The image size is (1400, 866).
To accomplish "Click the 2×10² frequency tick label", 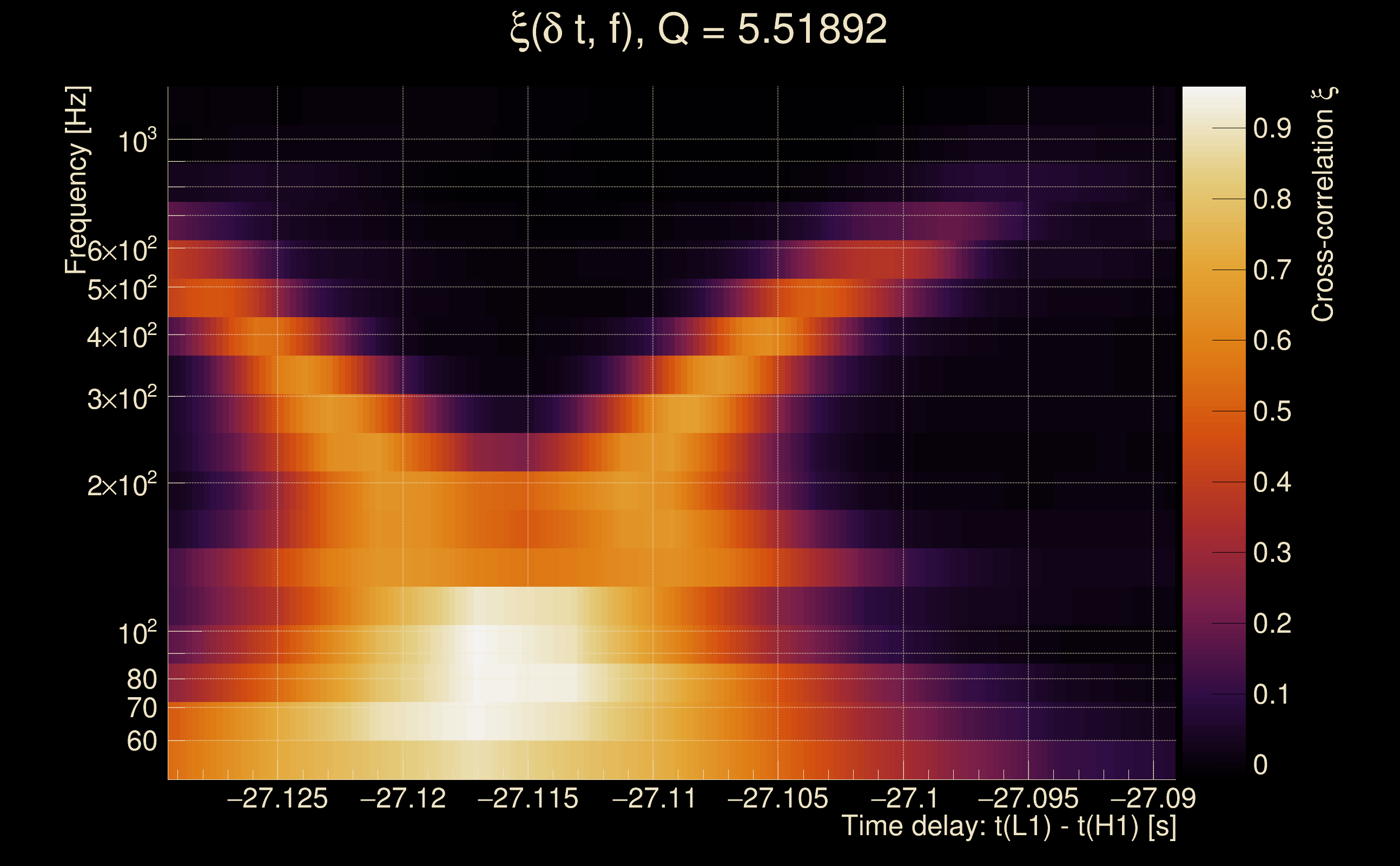I will [121, 485].
